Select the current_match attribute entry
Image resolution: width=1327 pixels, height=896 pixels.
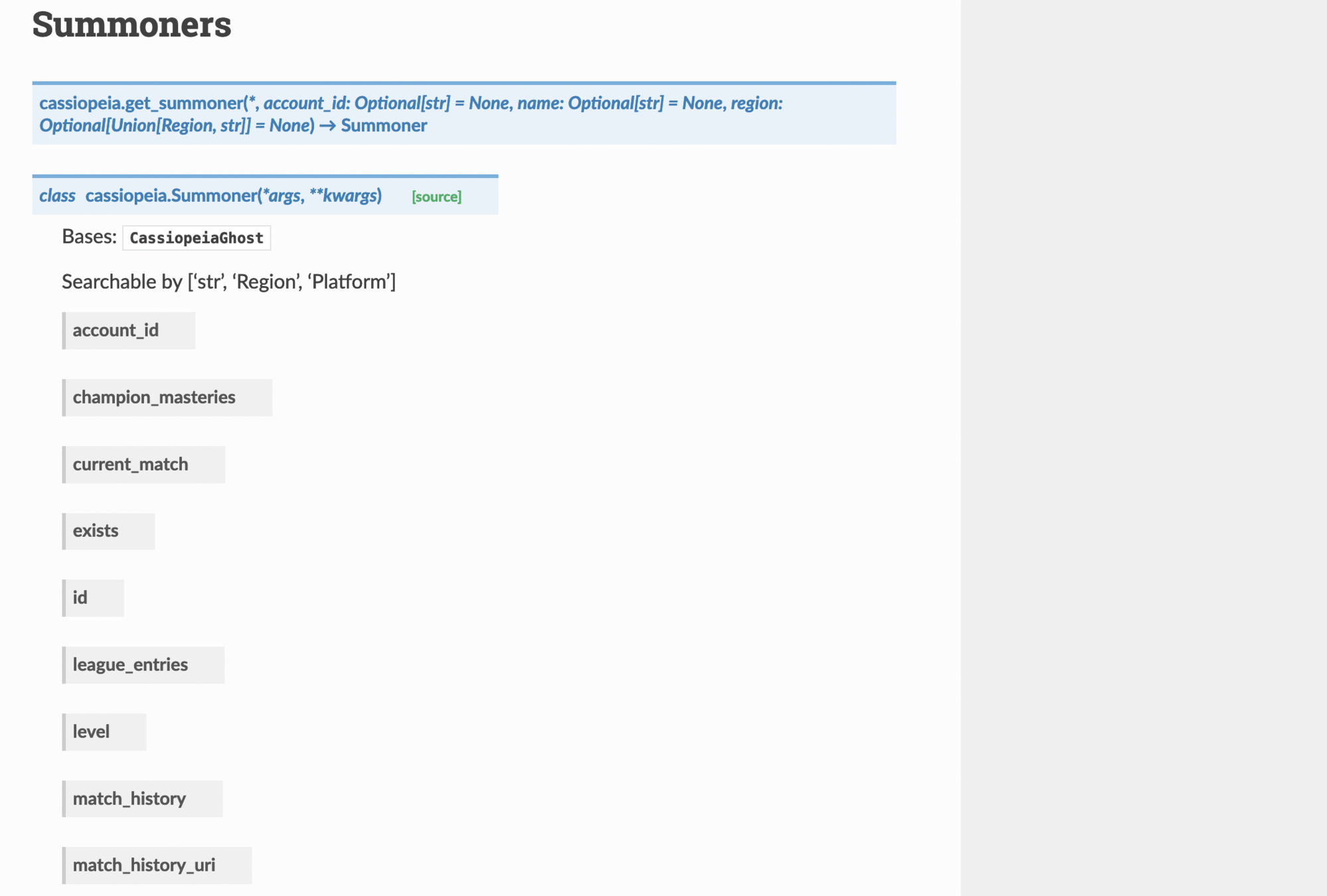130,464
